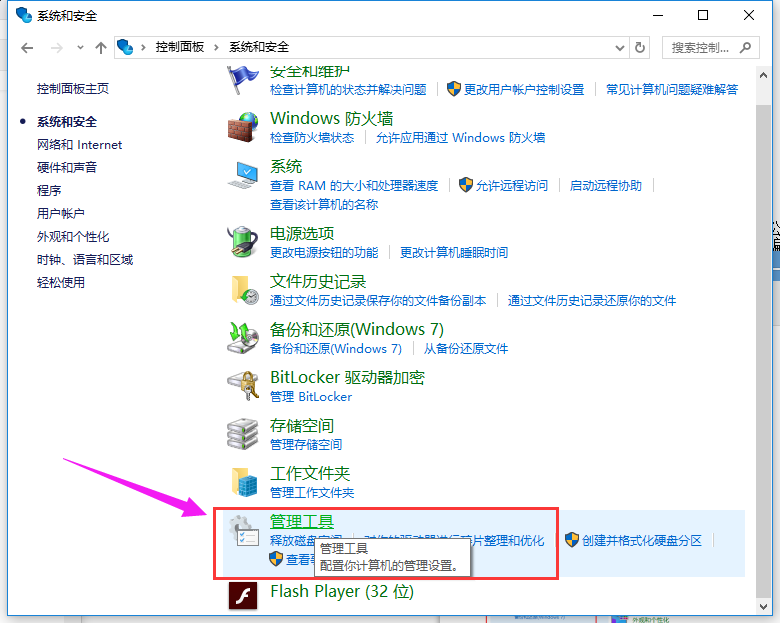Expand the chevron after 控制面板 breadcrumb
This screenshot has width=780, height=623.
coord(216,47)
